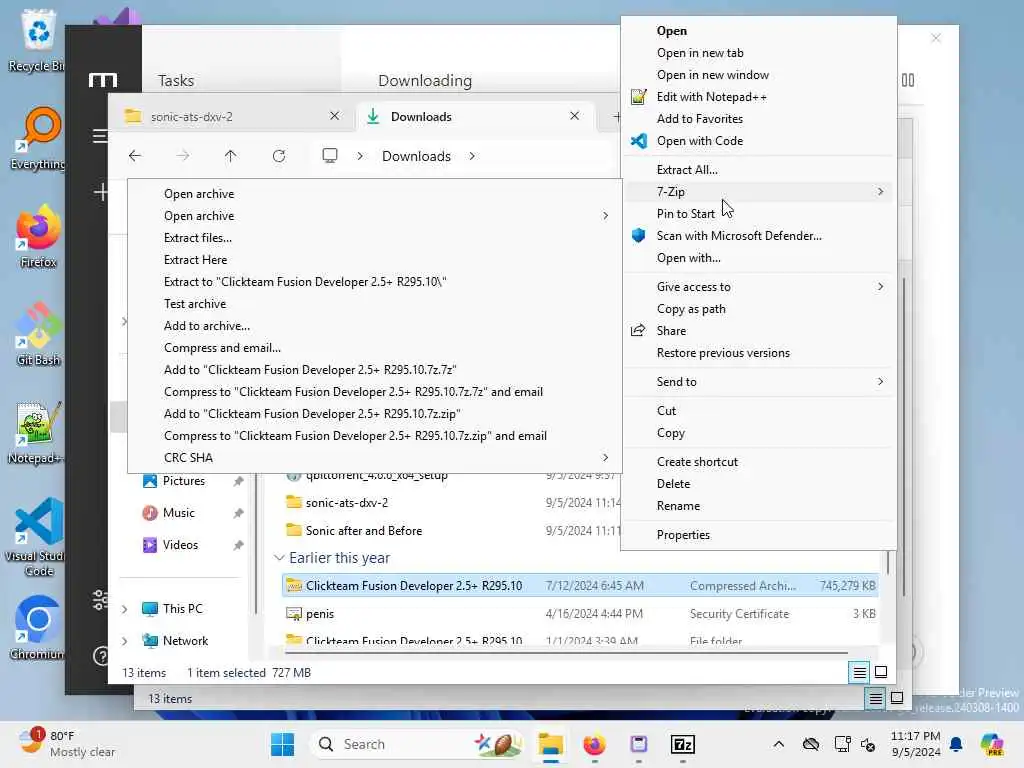Go back with Explorer back arrow
Screen dimensions: 1024x768
click(135, 156)
